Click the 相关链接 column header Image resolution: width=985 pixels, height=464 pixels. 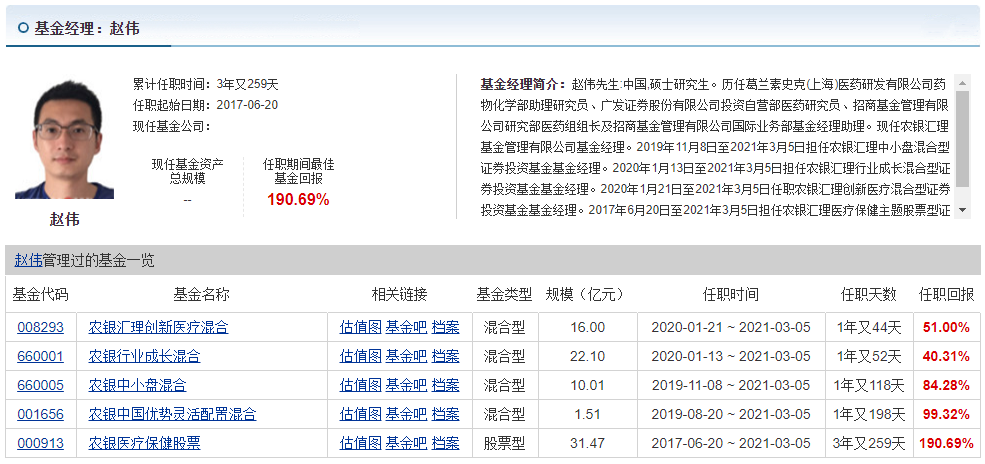(400, 294)
